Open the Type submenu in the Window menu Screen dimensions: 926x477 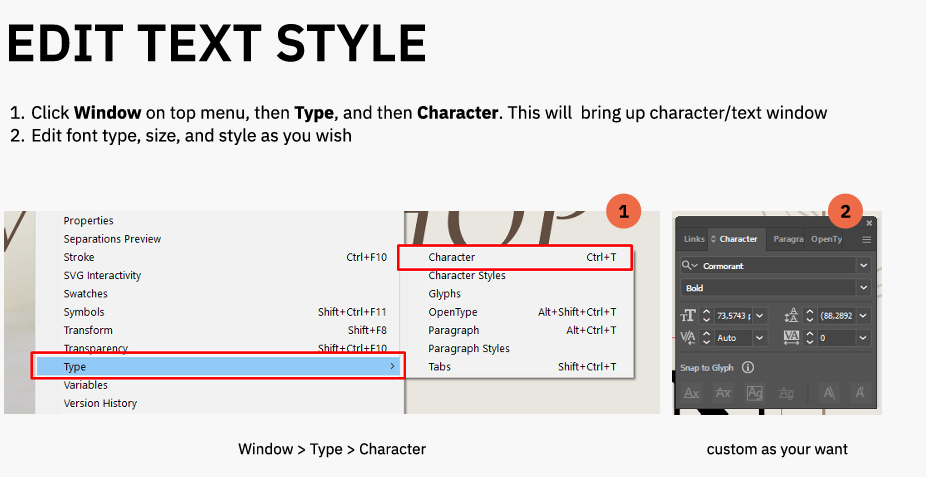(218, 367)
